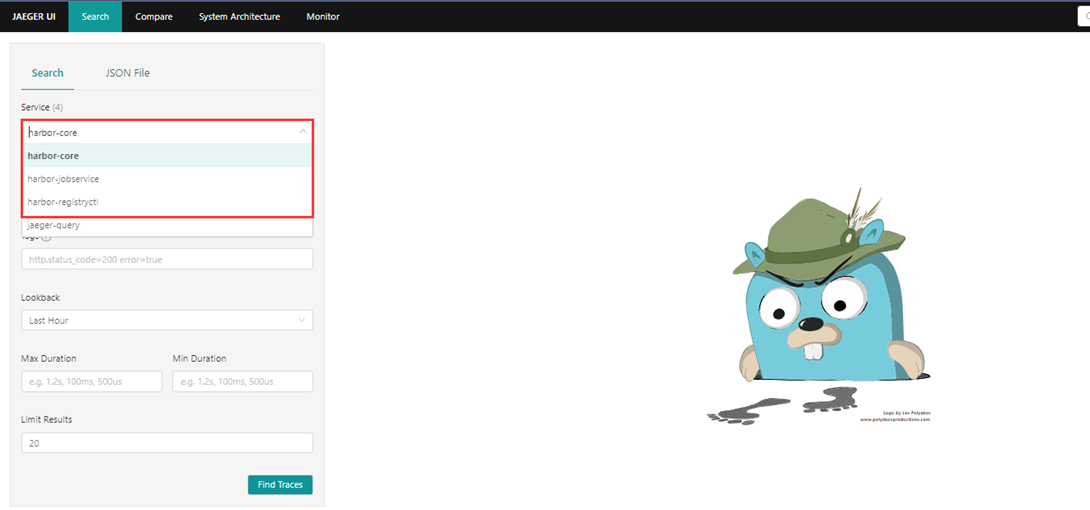1090x510 pixels.
Task: Click the Max Duration label
Action: 49,359
